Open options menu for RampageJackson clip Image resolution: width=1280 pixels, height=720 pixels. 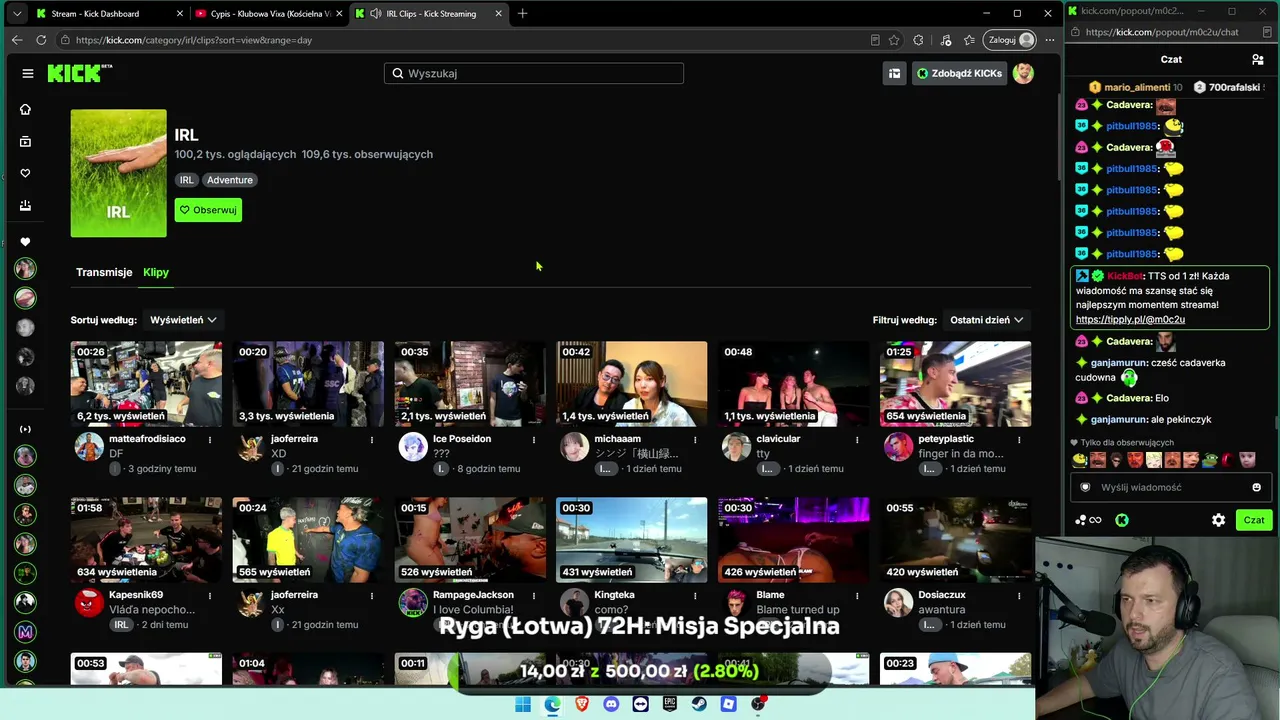click(534, 595)
